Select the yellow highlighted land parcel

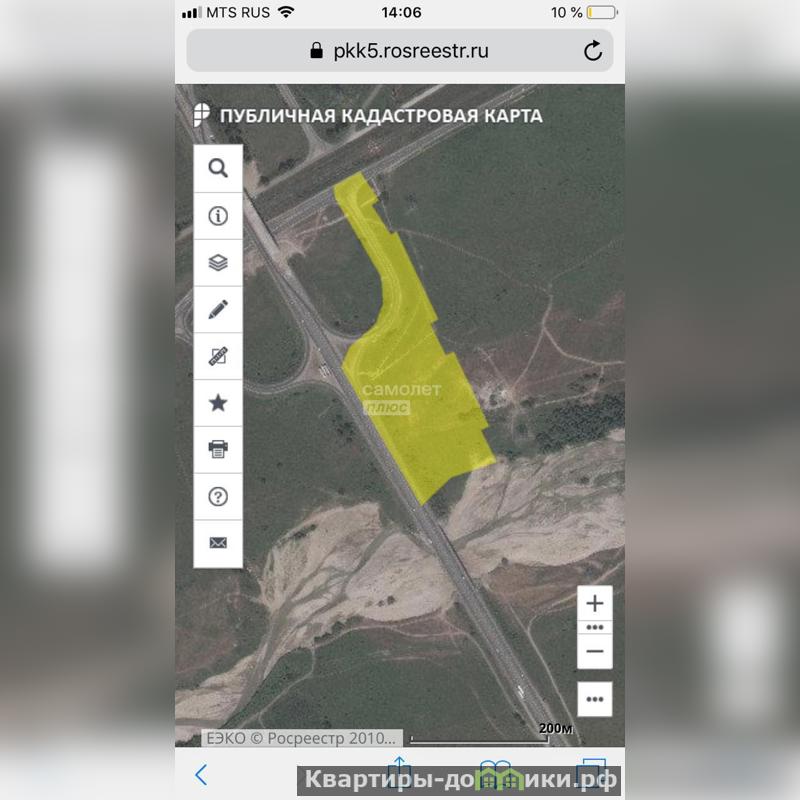click(420, 400)
